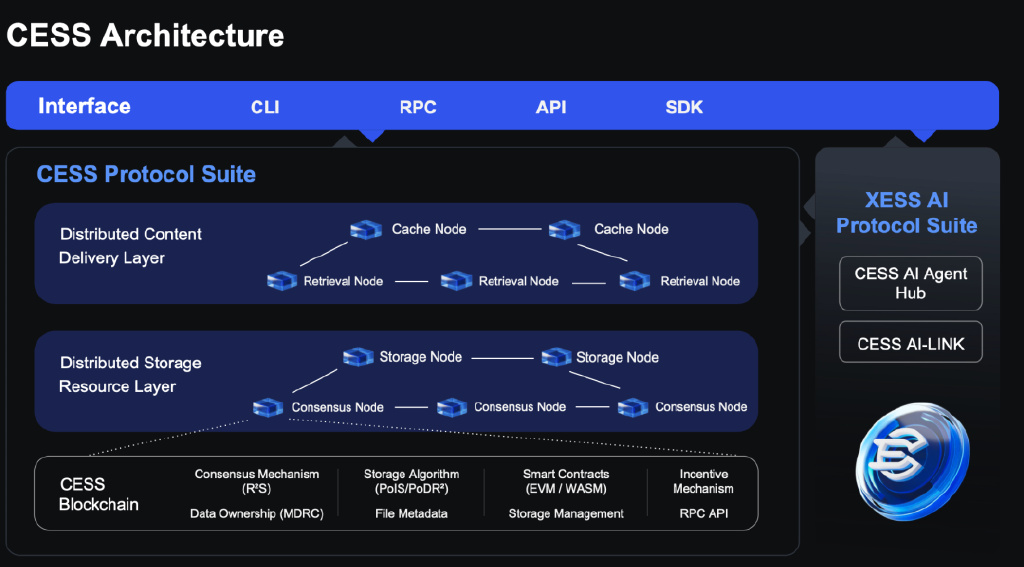
Task: Click the left Storage Node cube icon
Action: click(359, 357)
